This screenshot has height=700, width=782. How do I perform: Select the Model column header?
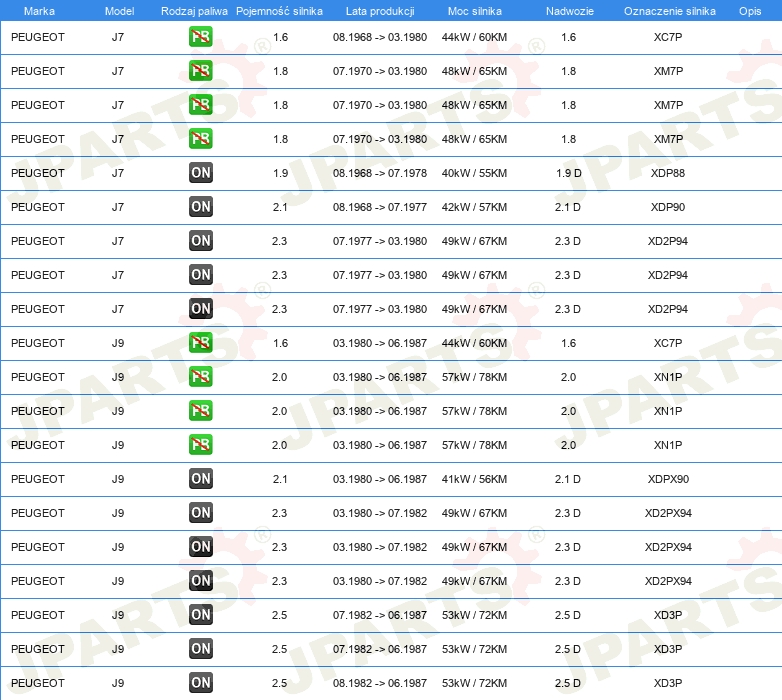(x=119, y=11)
